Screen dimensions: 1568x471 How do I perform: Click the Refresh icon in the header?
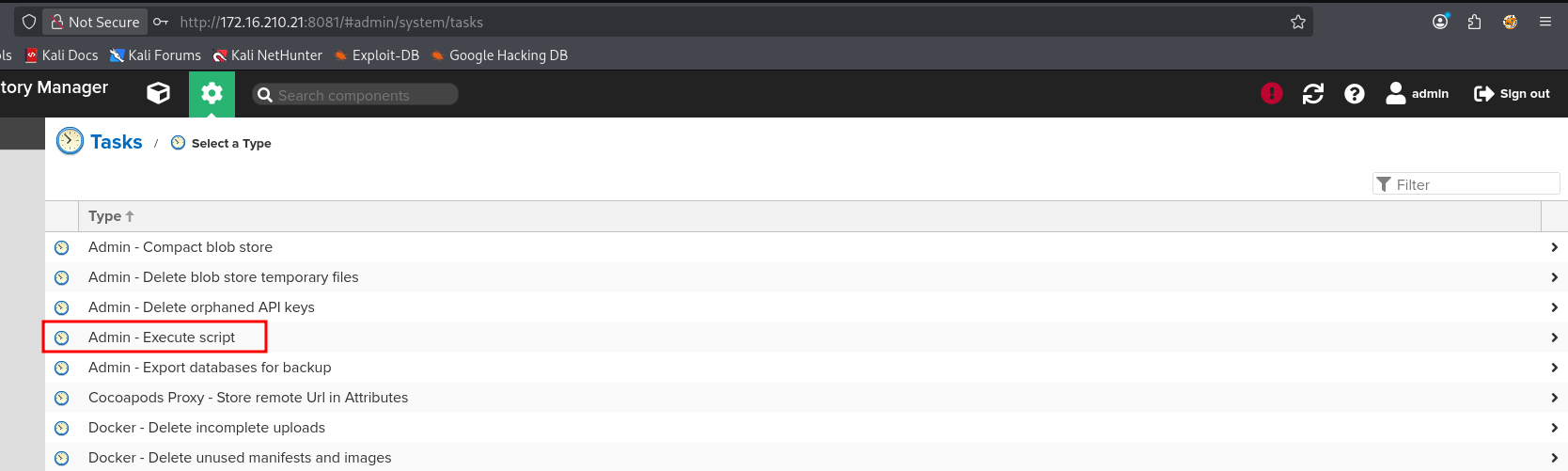(x=1312, y=93)
